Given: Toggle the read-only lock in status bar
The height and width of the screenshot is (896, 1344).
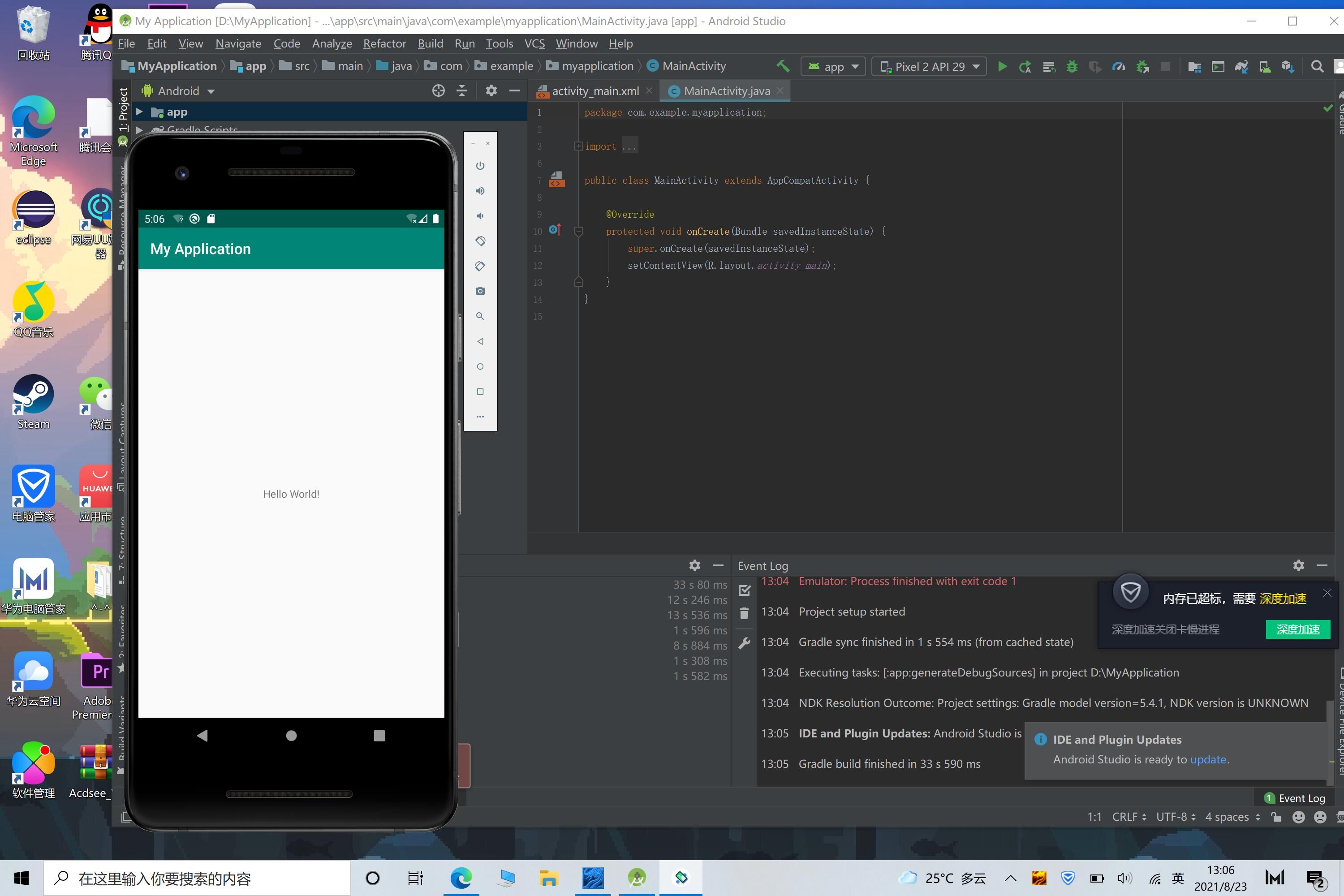Looking at the screenshot, I should (1276, 817).
